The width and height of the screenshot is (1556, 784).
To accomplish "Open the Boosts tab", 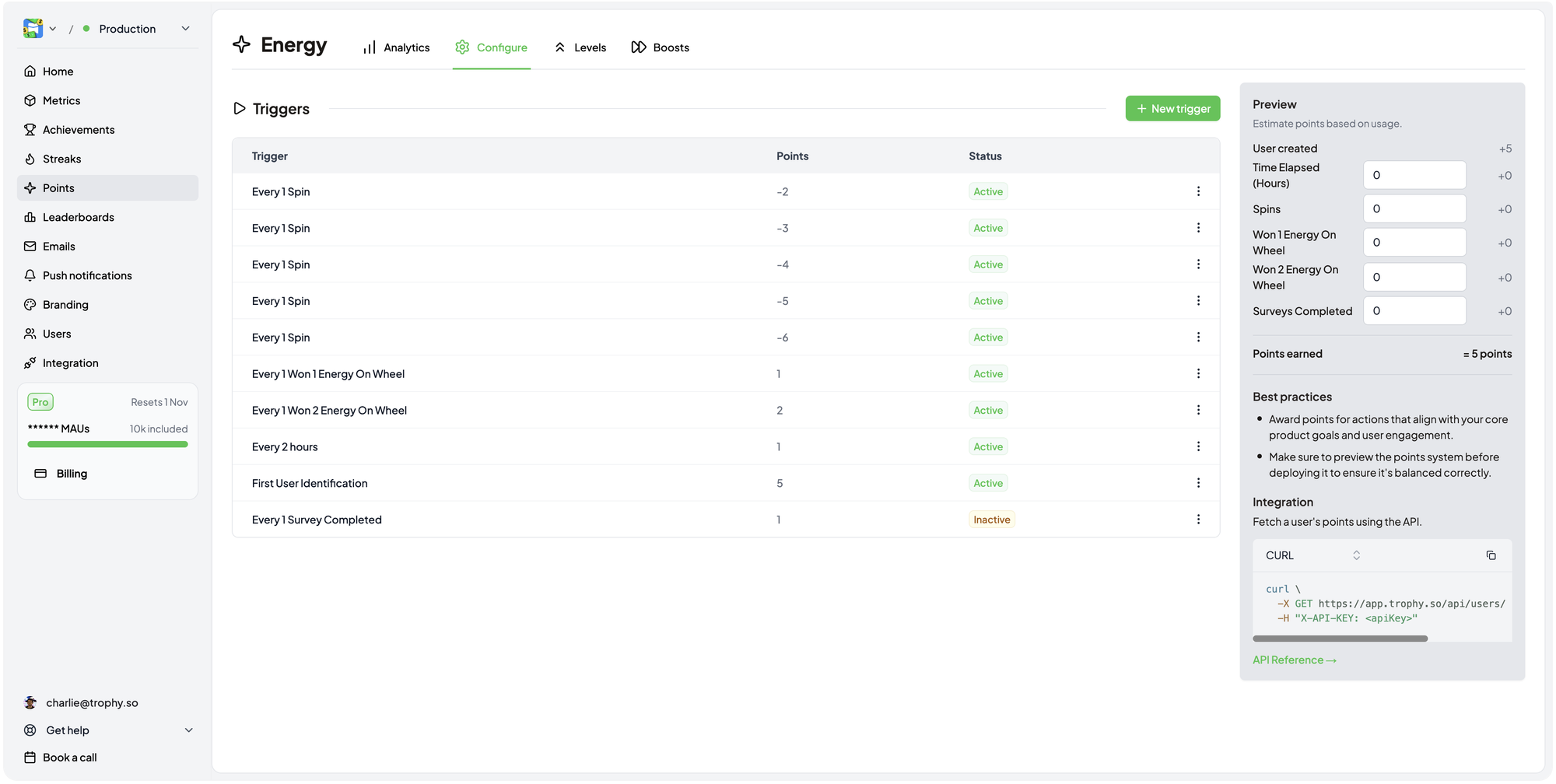I will (x=661, y=47).
